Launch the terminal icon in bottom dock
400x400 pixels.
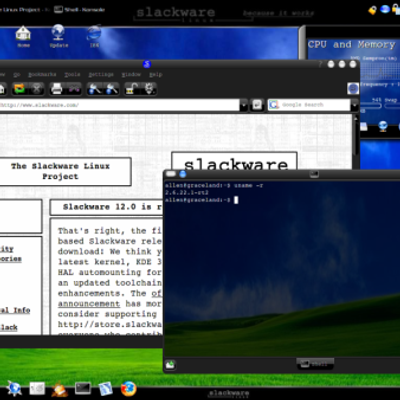pos(83,388)
